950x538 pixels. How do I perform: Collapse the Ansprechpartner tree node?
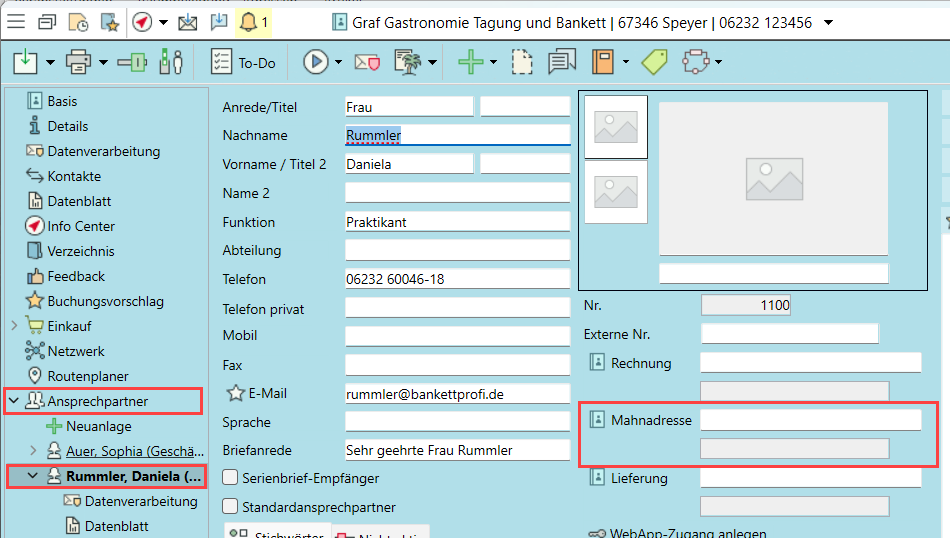pyautogui.click(x=14, y=402)
